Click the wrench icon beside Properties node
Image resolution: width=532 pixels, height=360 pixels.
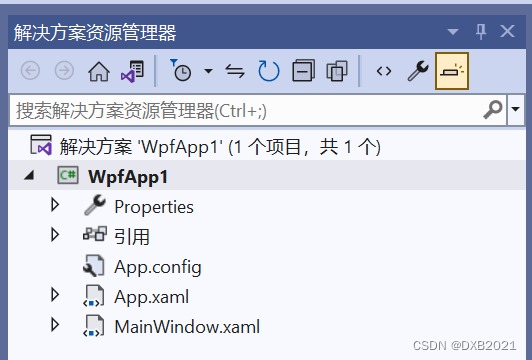pyautogui.click(x=95, y=205)
